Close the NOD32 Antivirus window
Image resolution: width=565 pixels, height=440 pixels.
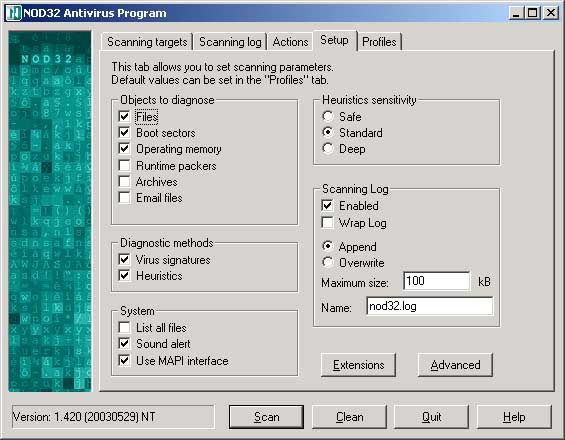[x=551, y=13]
